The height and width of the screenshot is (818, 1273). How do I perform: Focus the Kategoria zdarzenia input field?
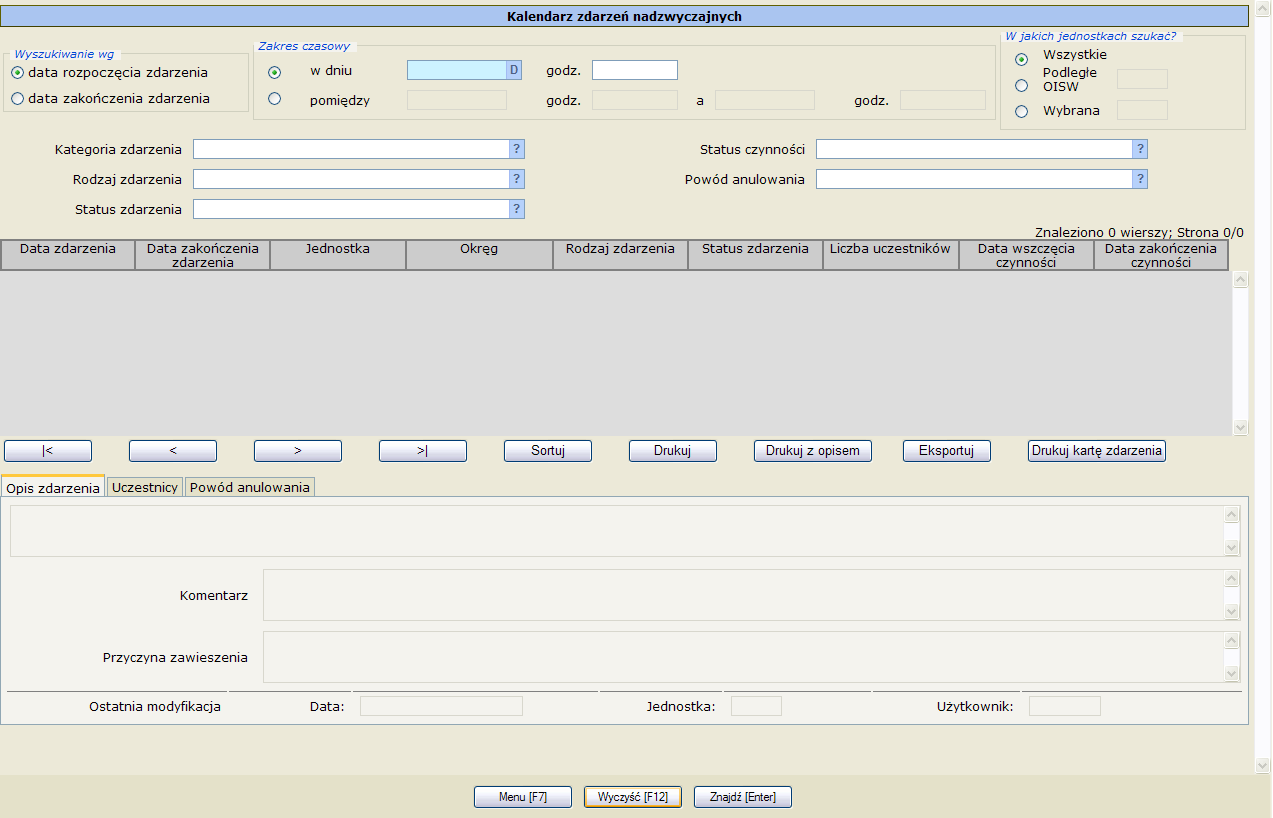click(351, 149)
